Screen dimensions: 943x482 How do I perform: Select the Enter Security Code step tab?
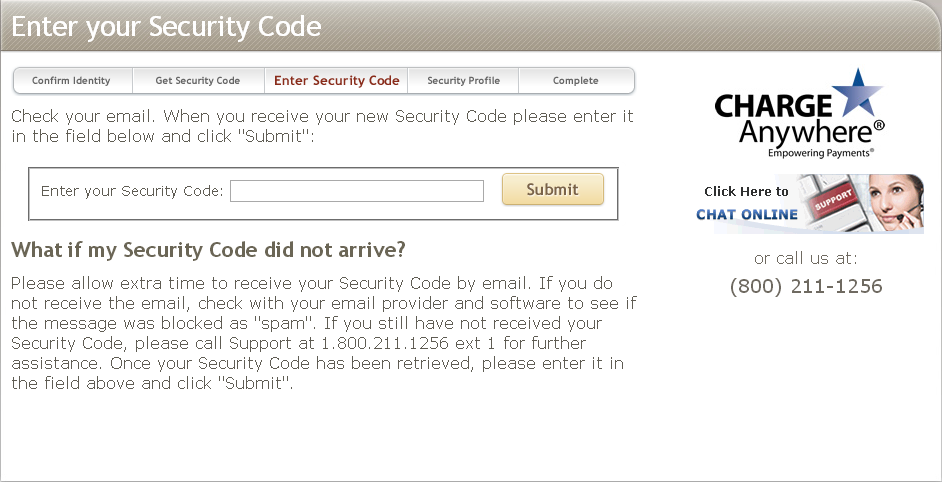tap(336, 81)
